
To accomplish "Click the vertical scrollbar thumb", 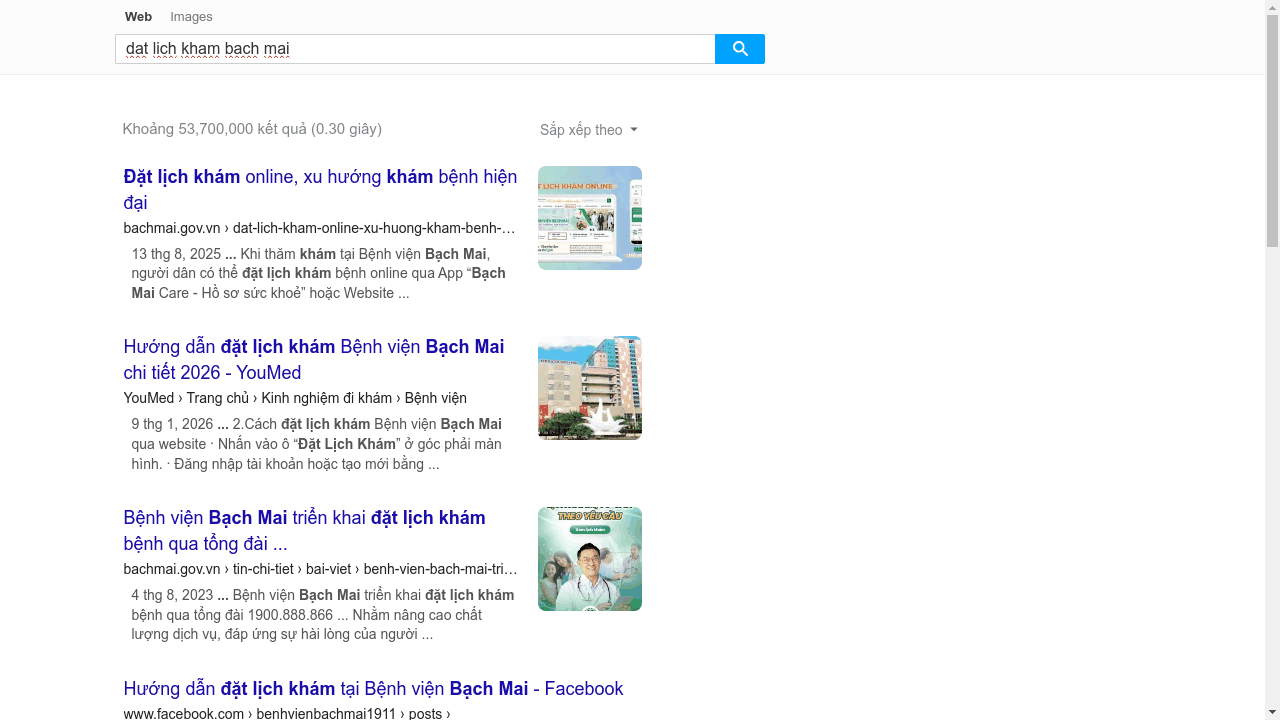I will coord(1272,130).
